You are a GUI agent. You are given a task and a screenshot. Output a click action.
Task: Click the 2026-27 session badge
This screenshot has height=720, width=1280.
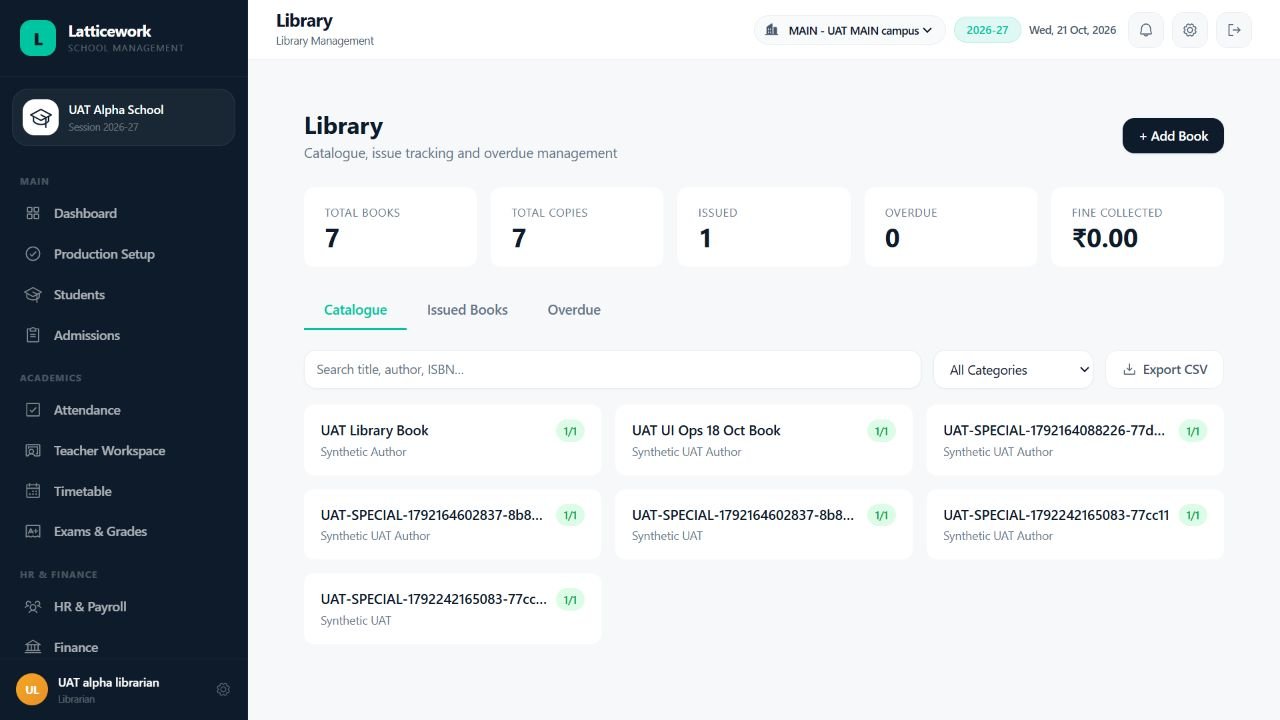click(x=987, y=30)
